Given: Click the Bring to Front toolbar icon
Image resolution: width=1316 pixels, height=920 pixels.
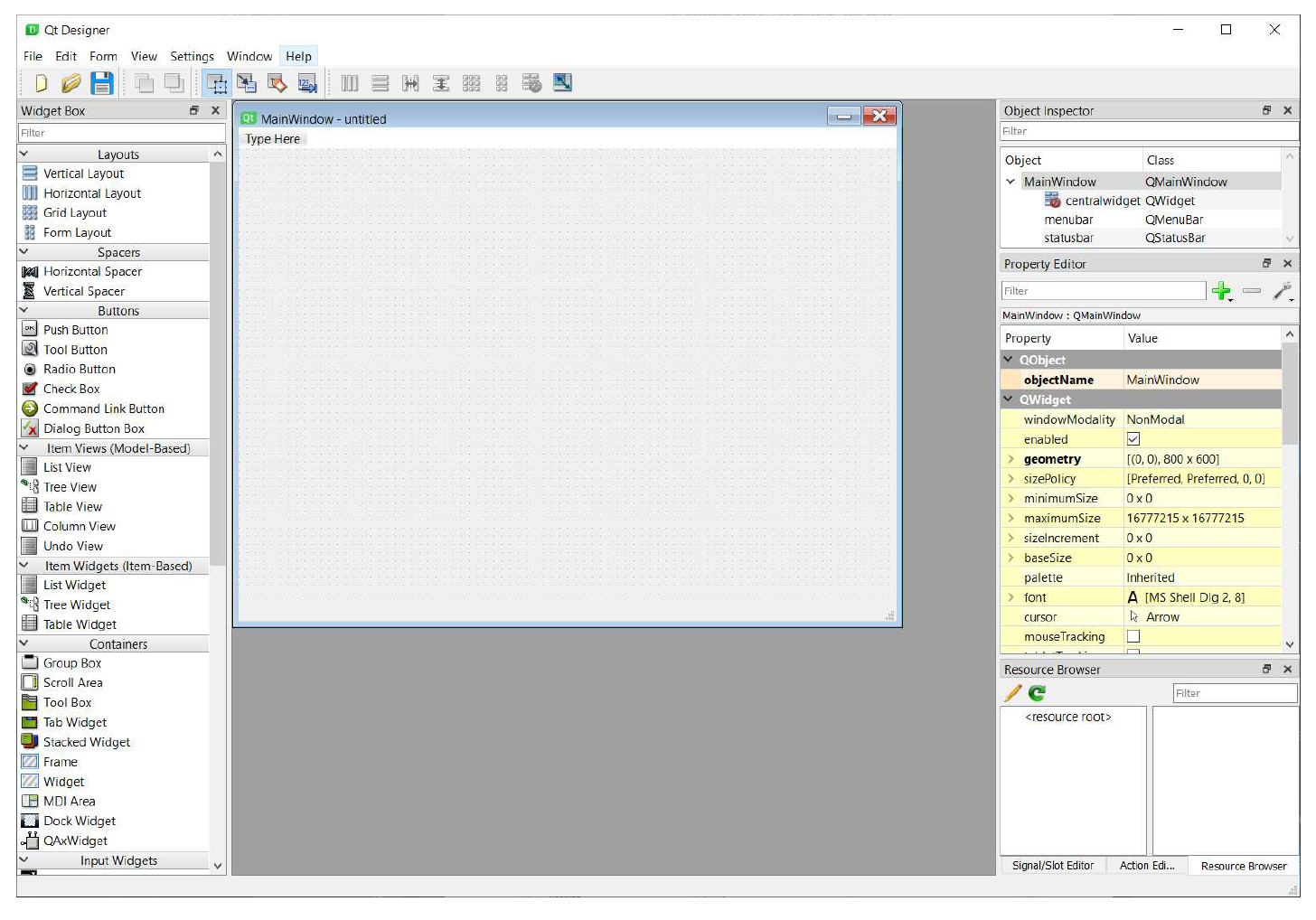Looking at the screenshot, I should 174,83.
